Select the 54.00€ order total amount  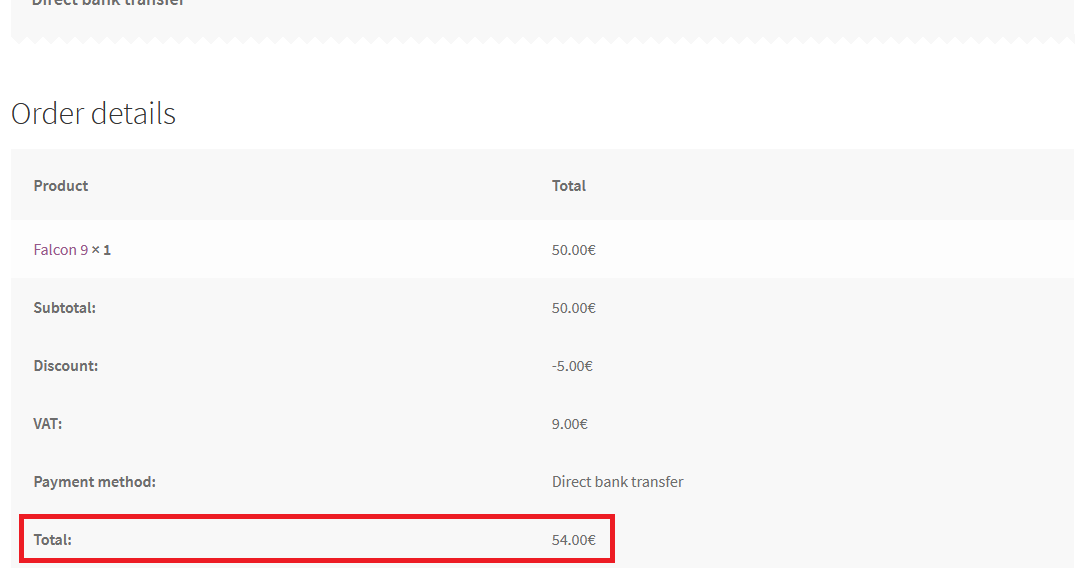573,540
